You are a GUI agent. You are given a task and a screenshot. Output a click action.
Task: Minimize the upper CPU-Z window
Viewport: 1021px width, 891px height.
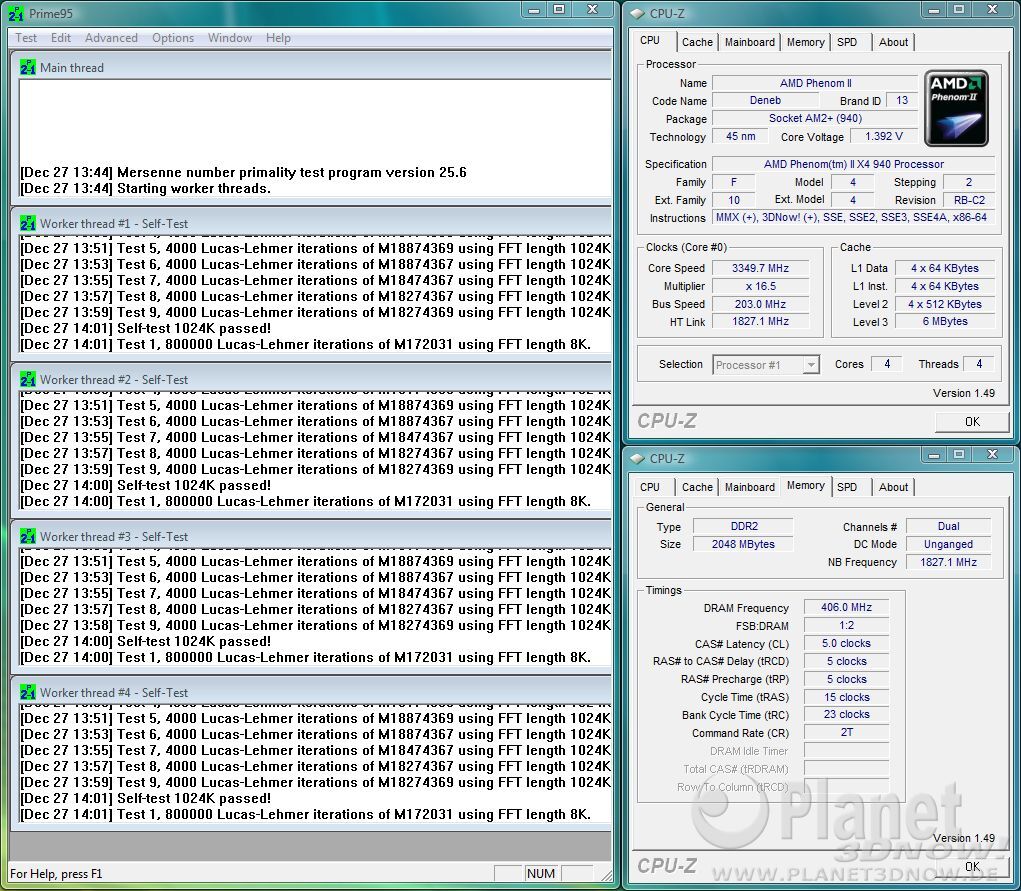click(x=934, y=10)
